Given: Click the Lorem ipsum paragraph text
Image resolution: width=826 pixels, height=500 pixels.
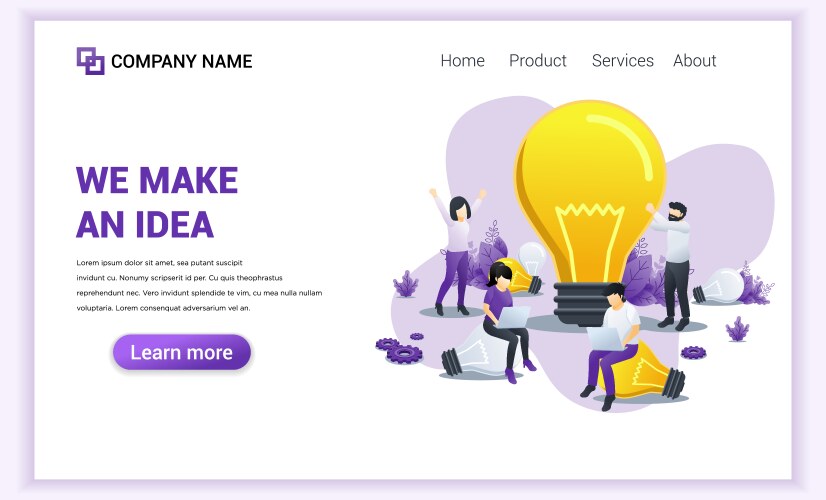Looking at the screenshot, I should point(199,285).
